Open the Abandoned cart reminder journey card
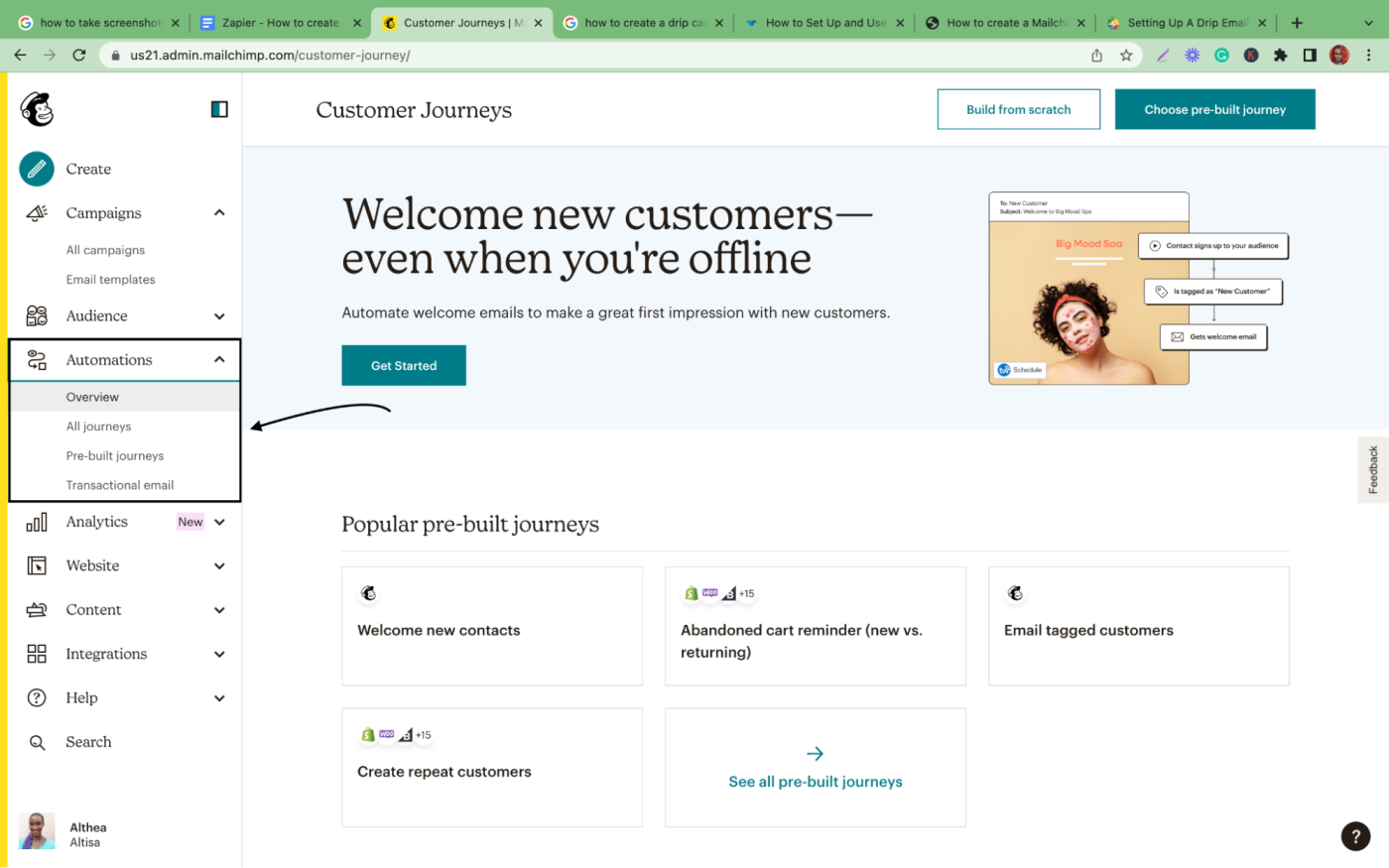Viewport: 1389px width, 868px height. [816, 626]
